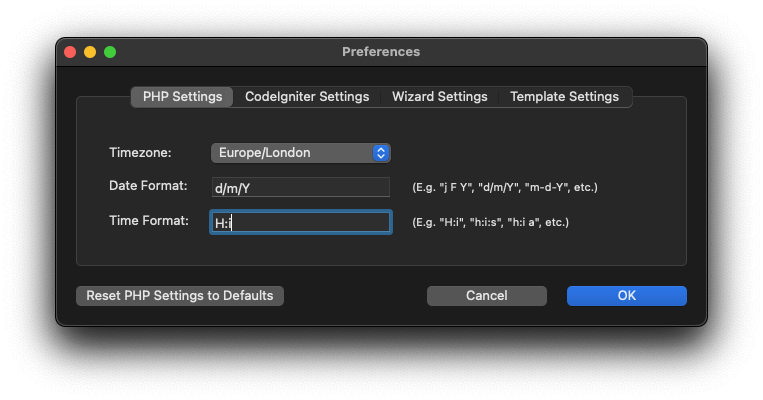Cancel the Preferences dialog
Screen dimensions: 763x400
(x=486, y=296)
